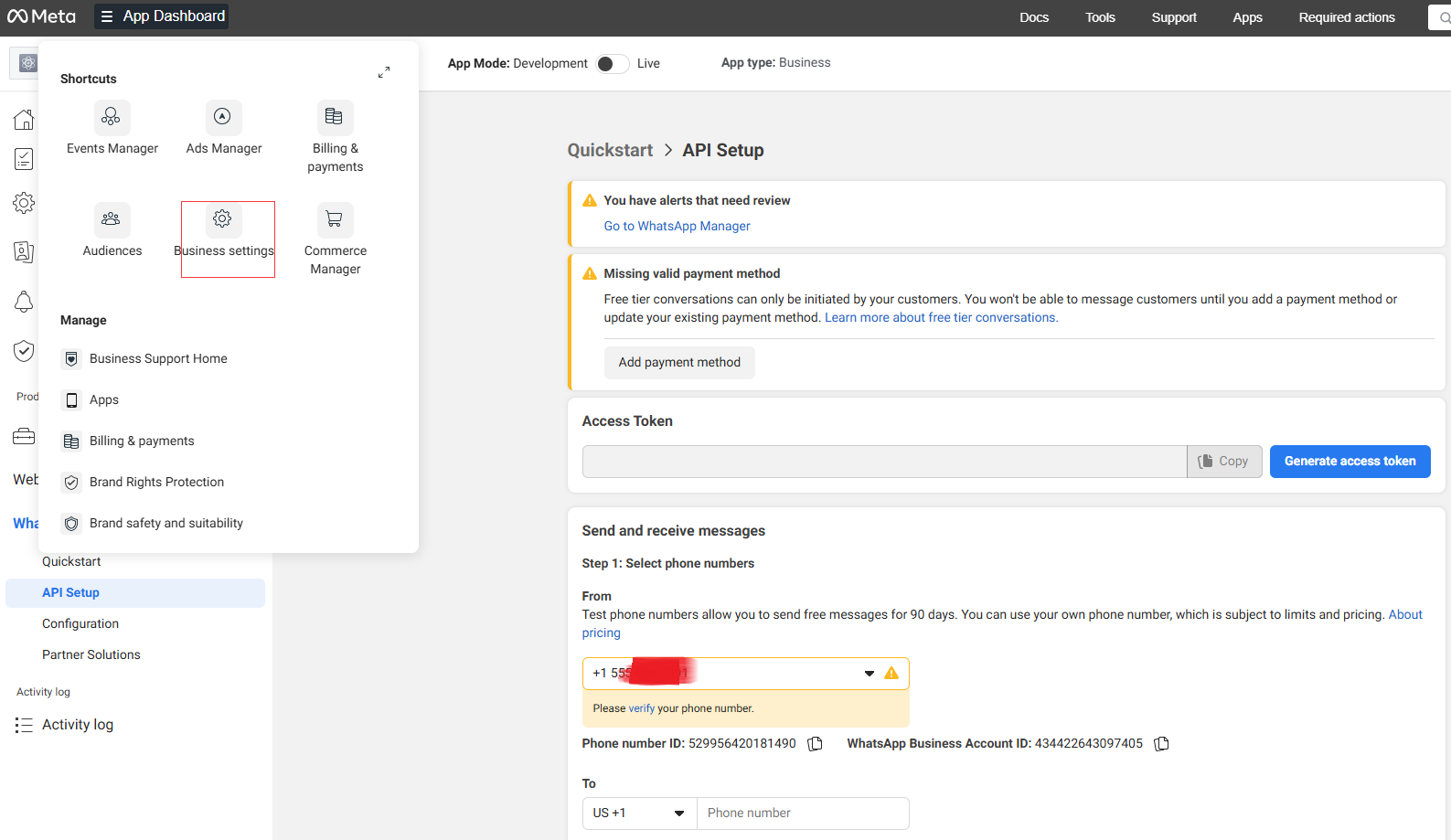Select Brand Rights Protection in Manage list
This screenshot has width=1451, height=840.
(x=156, y=482)
